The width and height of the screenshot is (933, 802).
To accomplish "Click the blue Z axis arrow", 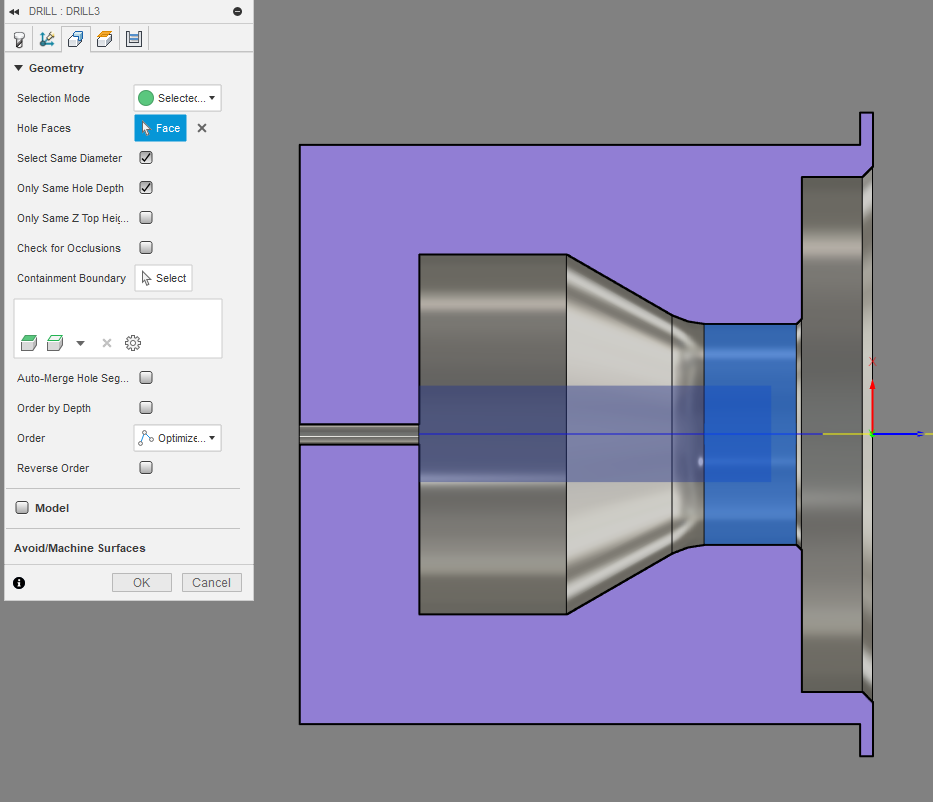I will (898, 434).
